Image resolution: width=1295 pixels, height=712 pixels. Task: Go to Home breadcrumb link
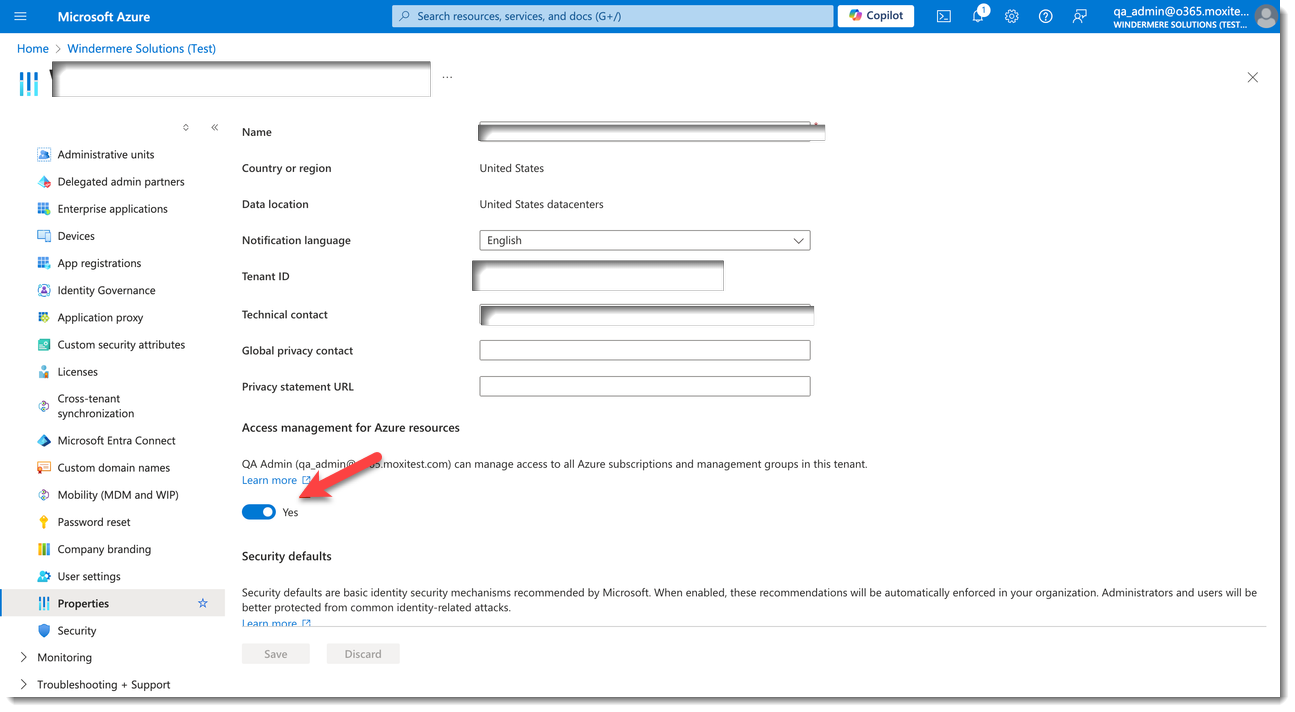[x=33, y=48]
